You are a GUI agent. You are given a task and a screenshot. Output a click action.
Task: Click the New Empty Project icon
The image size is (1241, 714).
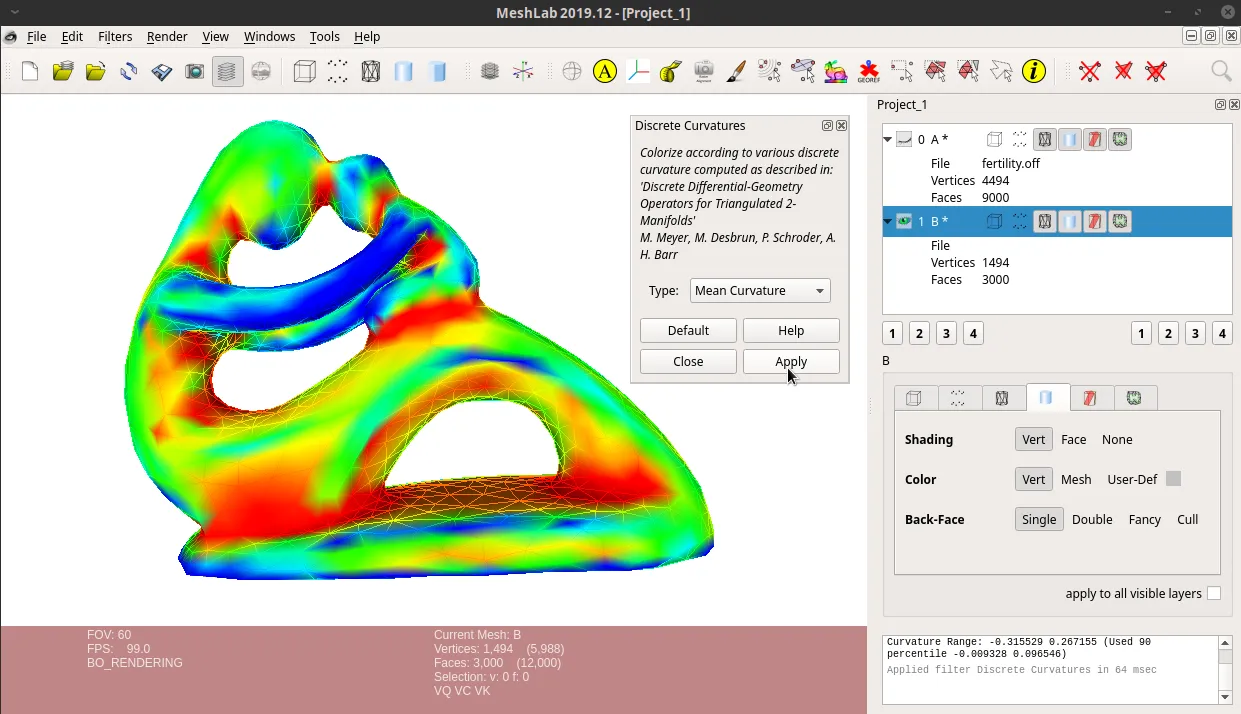coord(30,71)
